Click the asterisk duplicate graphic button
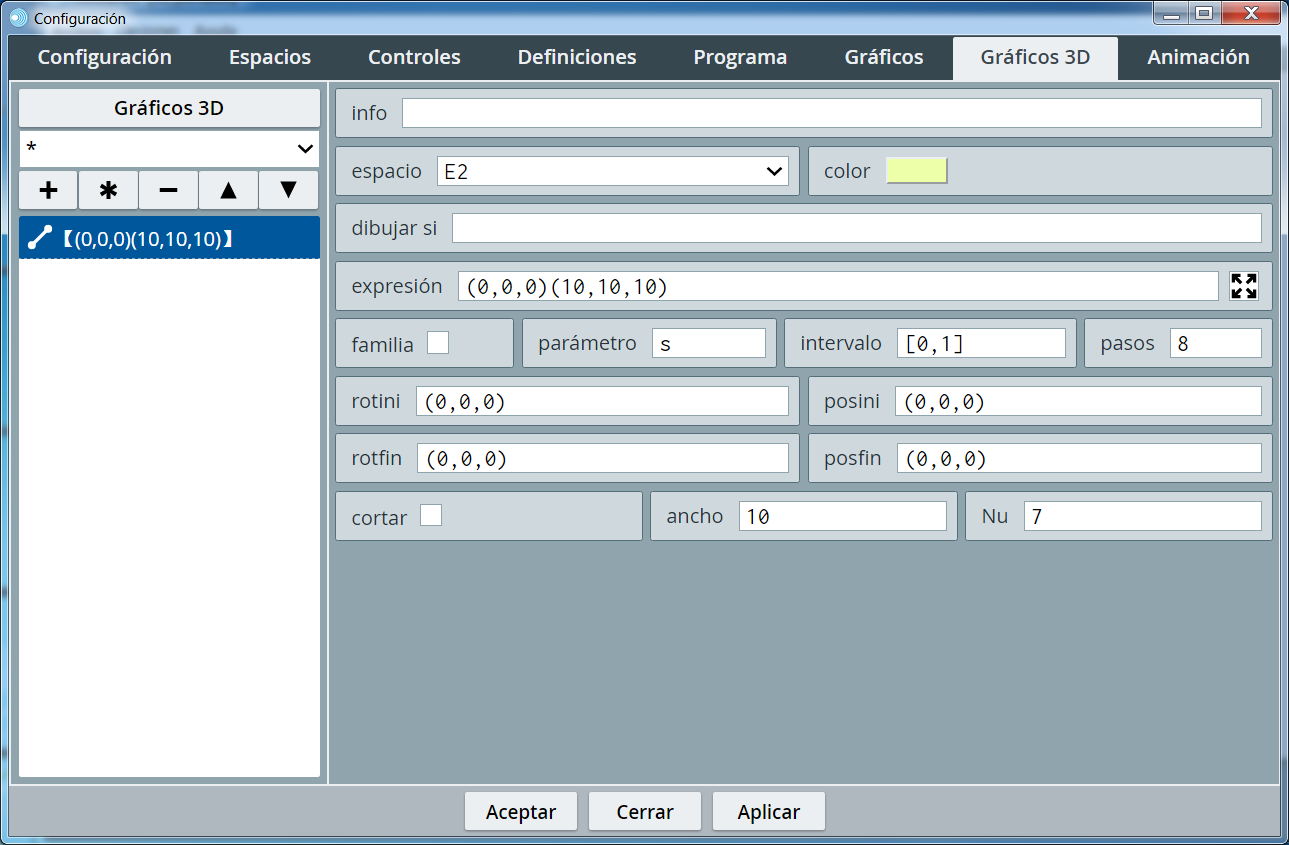The height and width of the screenshot is (845, 1289). point(108,190)
